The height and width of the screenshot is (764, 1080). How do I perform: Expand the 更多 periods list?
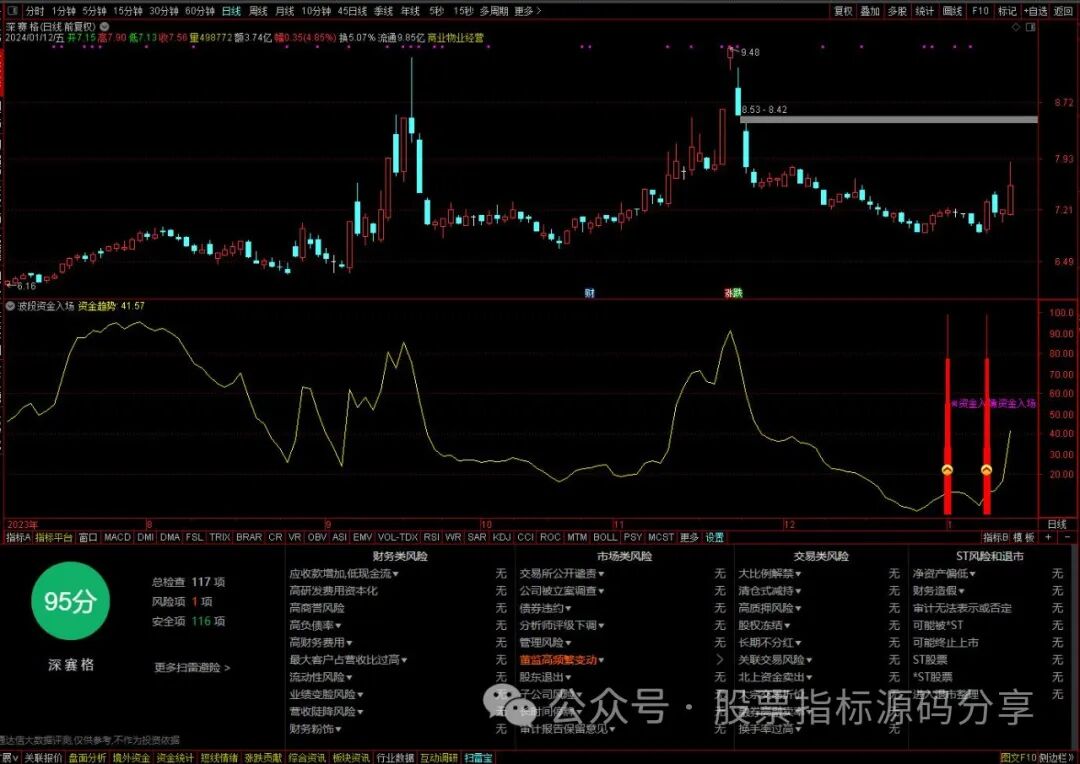[x=528, y=11]
